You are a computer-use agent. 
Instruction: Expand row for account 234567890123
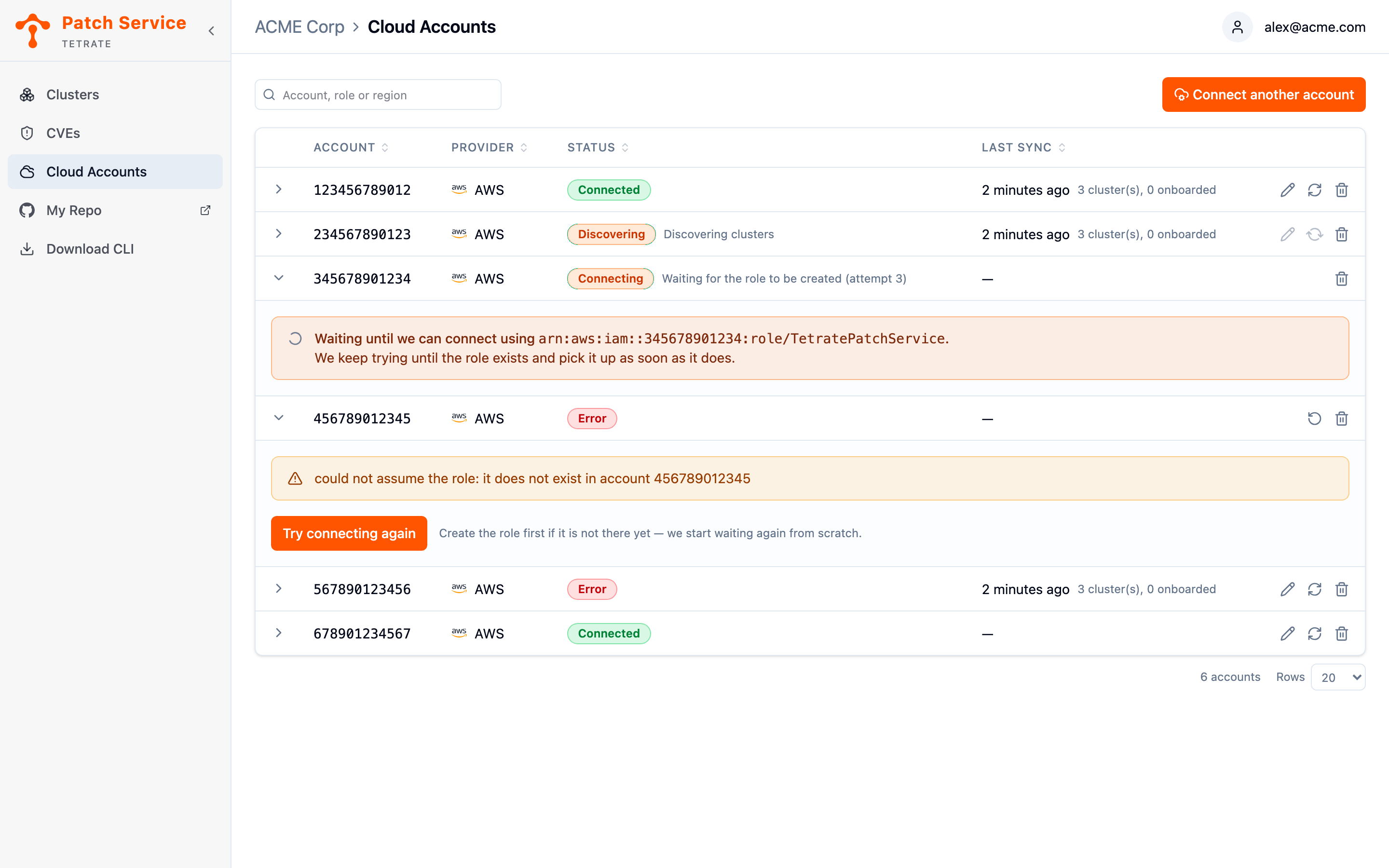click(x=279, y=234)
